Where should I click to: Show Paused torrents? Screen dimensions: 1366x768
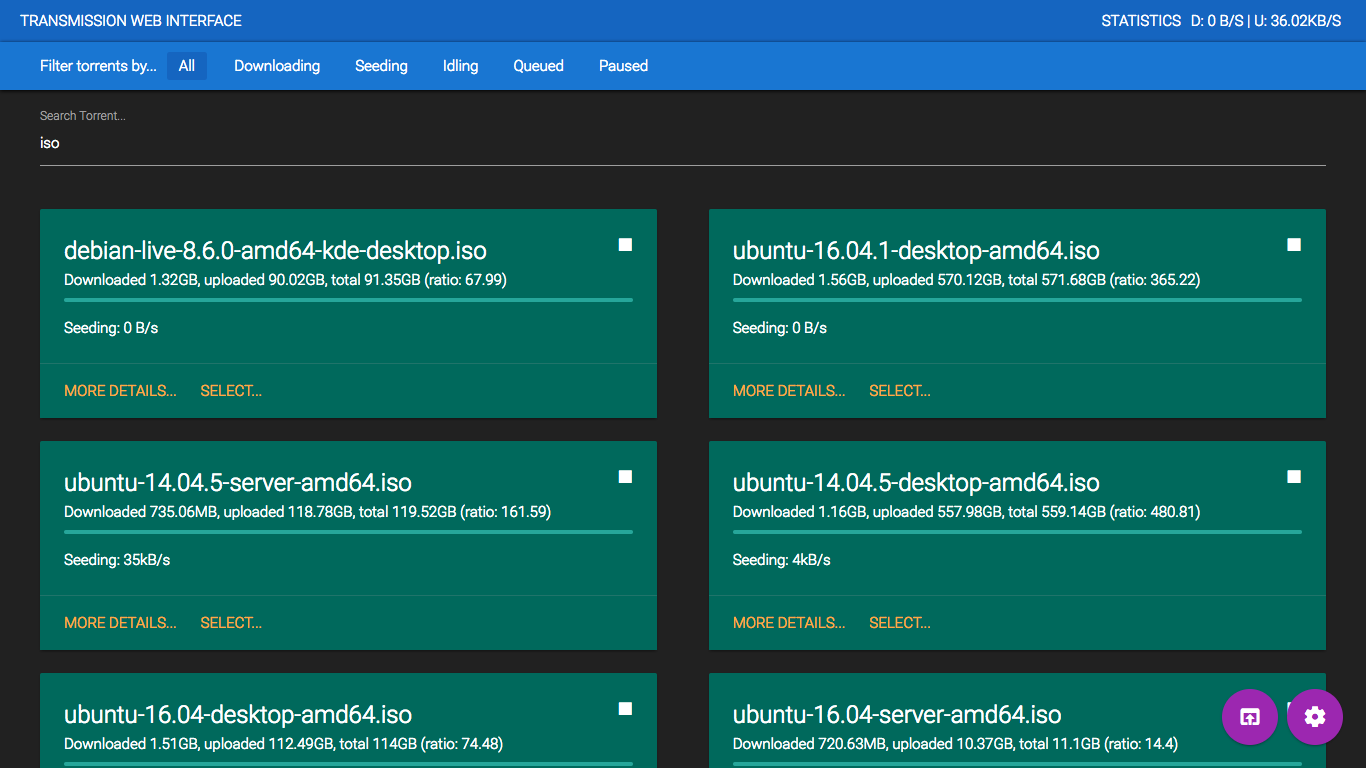[624, 66]
